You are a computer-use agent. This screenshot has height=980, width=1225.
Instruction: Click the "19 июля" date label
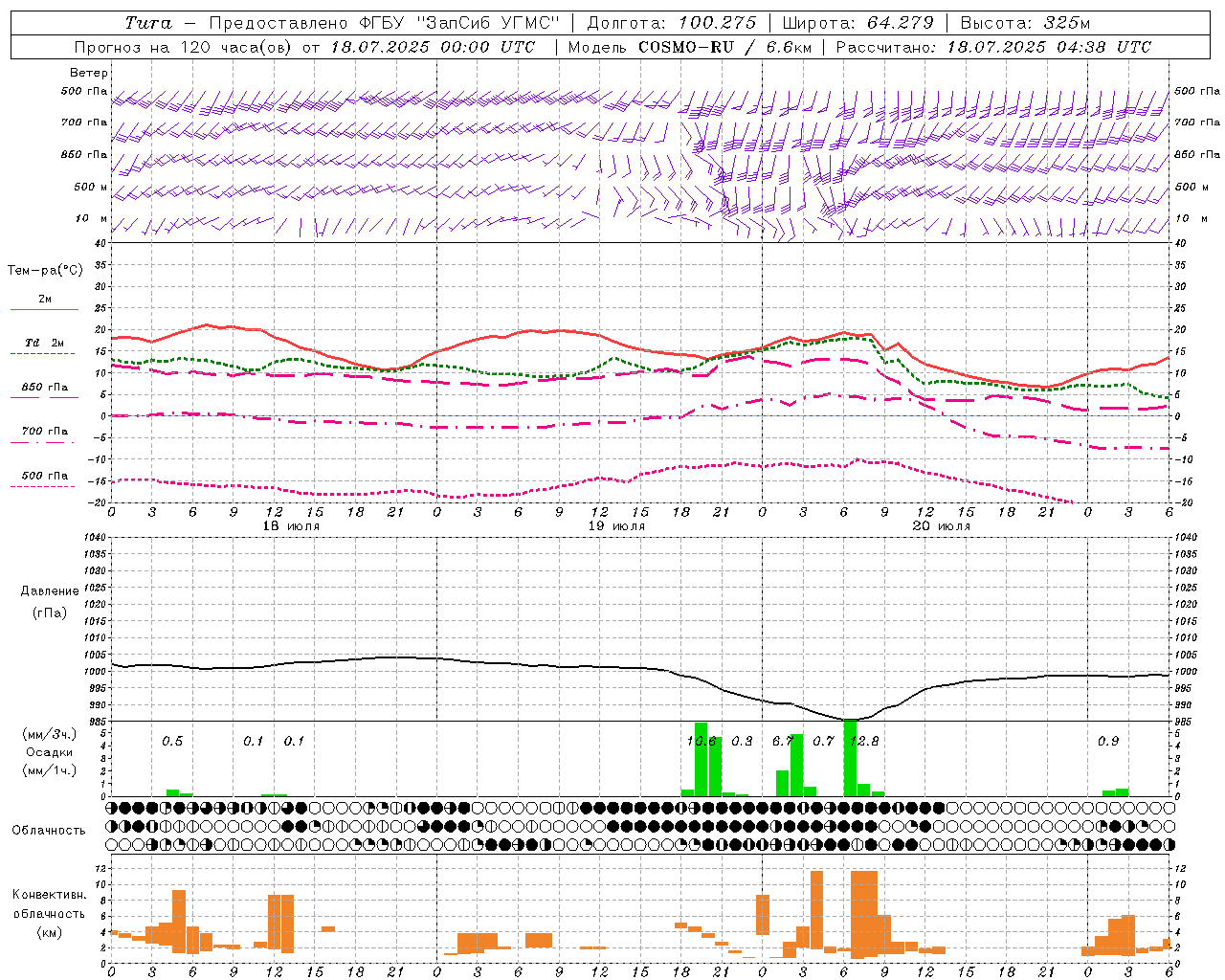(616, 526)
